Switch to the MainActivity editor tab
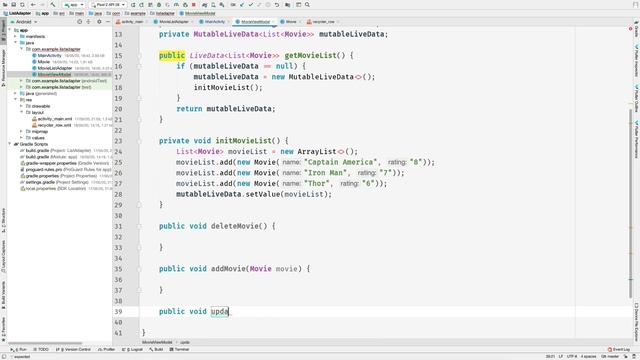Viewport: 640px width, 360px height. pyautogui.click(x=214, y=22)
